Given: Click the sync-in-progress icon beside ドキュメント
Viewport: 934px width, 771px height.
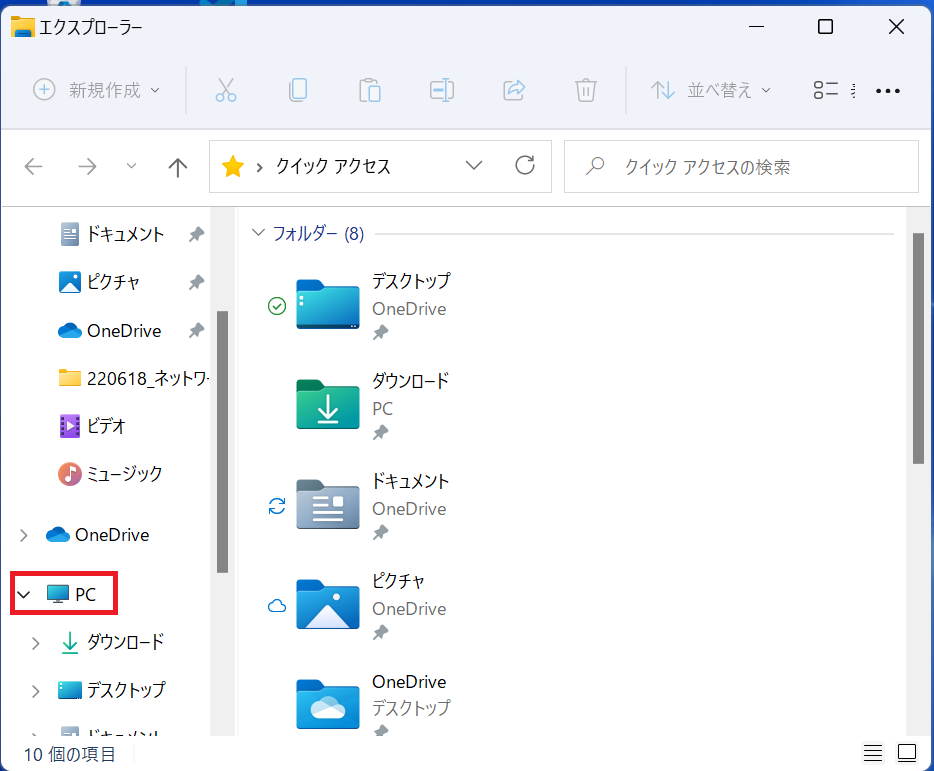Looking at the screenshot, I should [277, 506].
